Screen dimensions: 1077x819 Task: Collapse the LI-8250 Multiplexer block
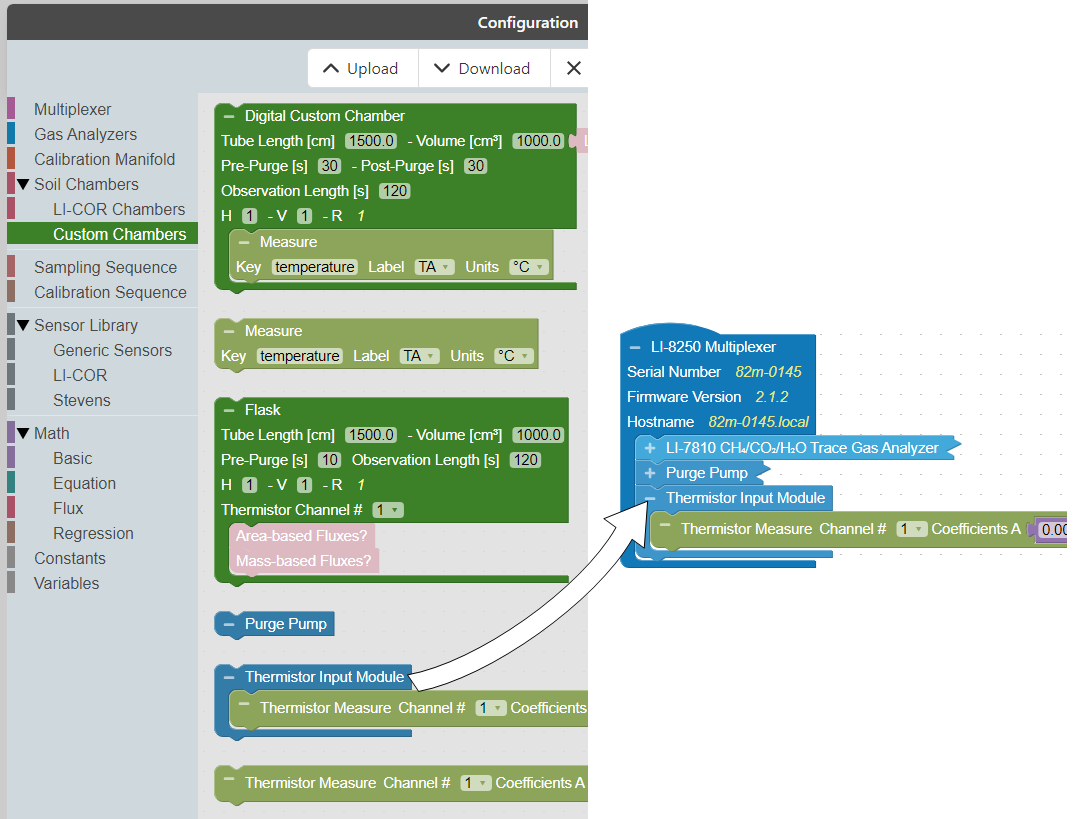(635, 348)
